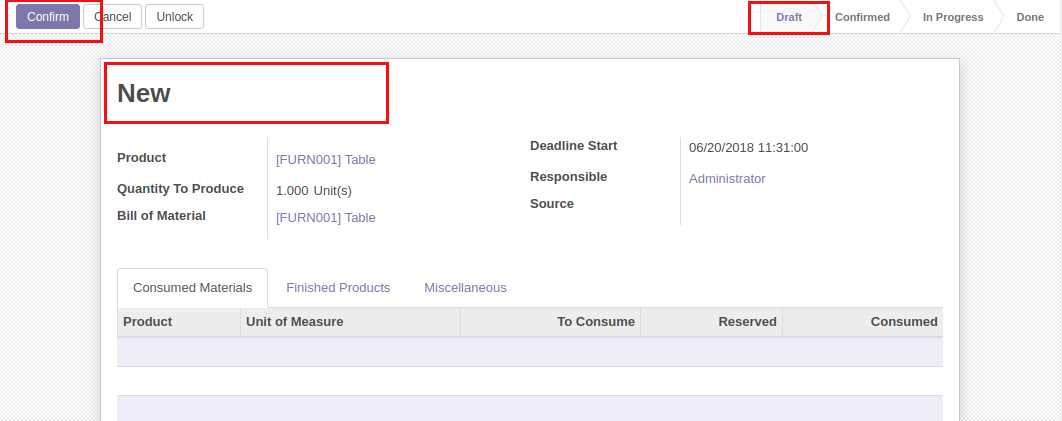Switch to the Finished Products tab

point(338,288)
